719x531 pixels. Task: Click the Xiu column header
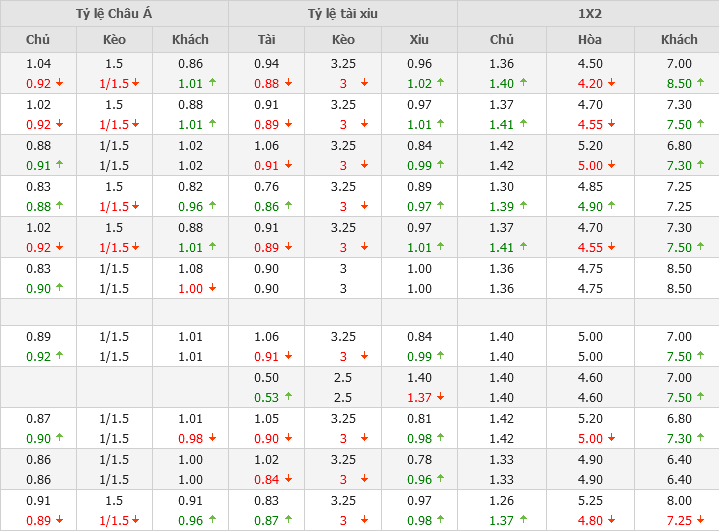419,40
